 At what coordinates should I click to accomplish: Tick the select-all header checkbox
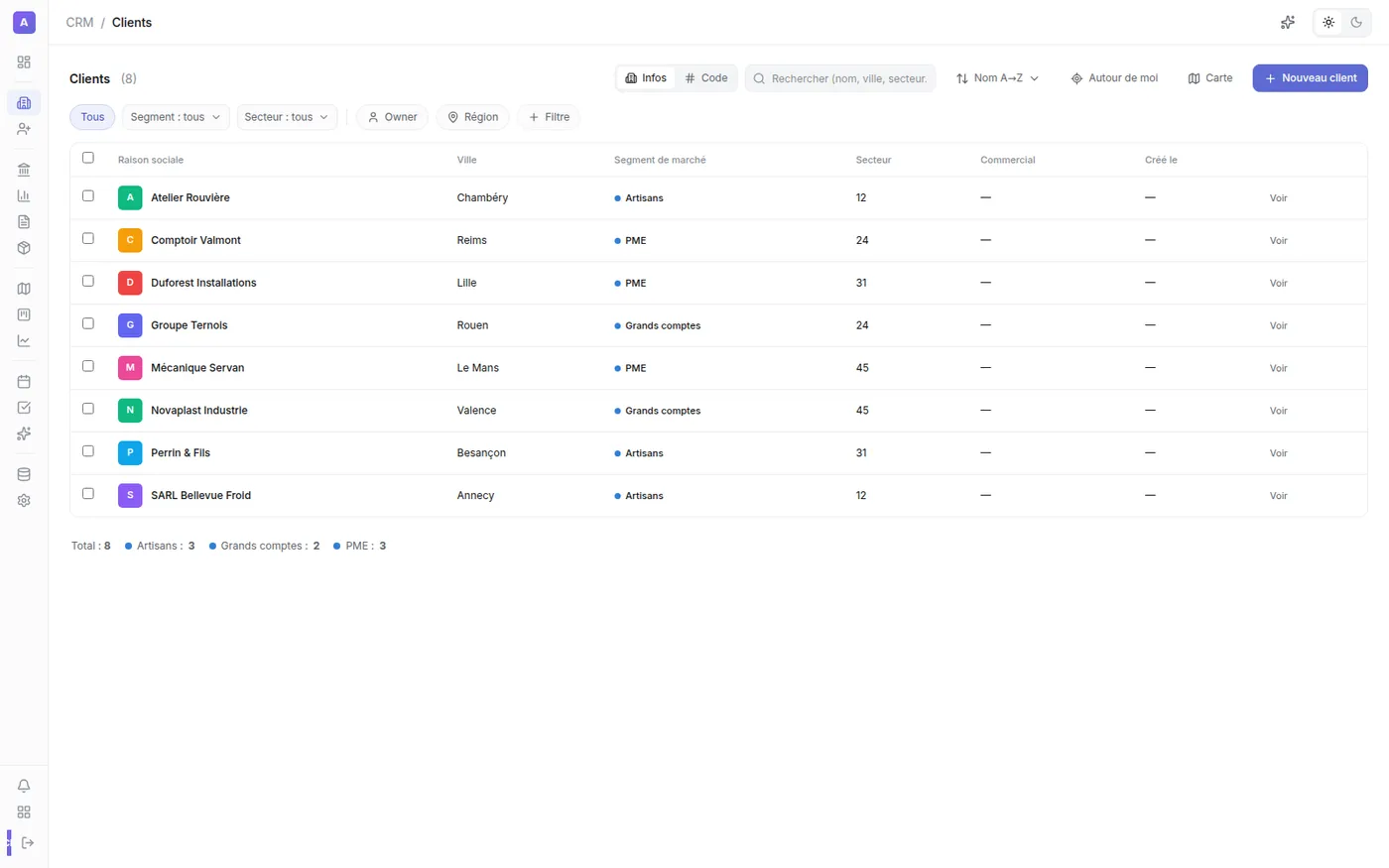click(88, 158)
